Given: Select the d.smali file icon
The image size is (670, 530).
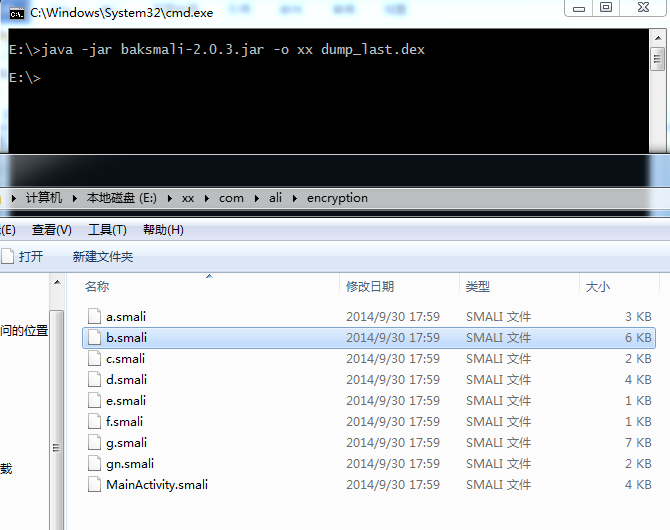Looking at the screenshot, I should coord(94,379).
